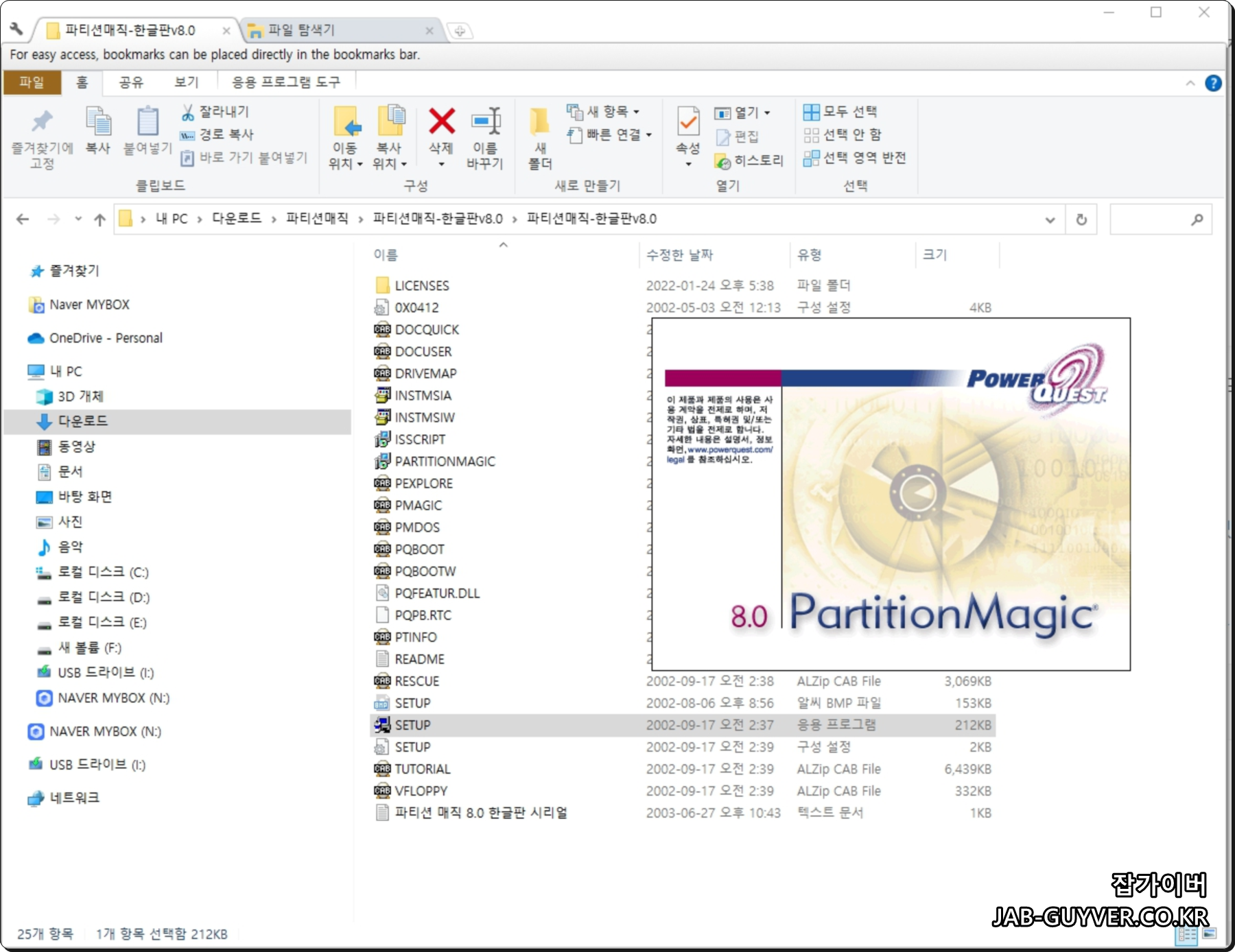Go up one folder level arrow
The image size is (1235, 952).
[99, 219]
